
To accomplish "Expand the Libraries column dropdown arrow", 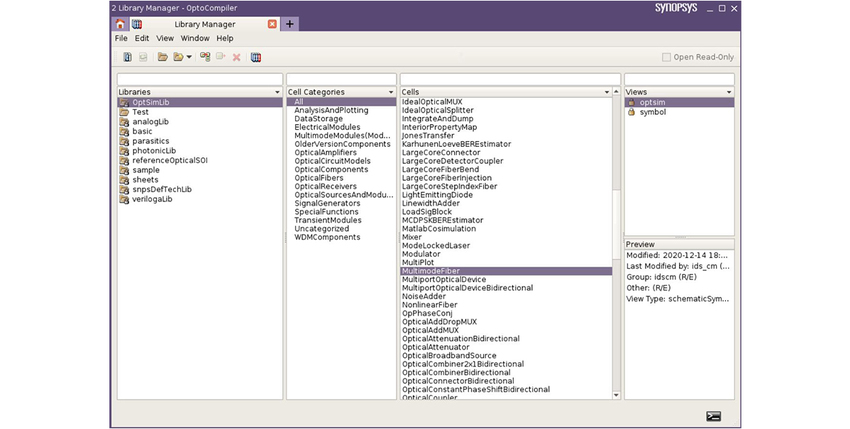I will point(278,92).
